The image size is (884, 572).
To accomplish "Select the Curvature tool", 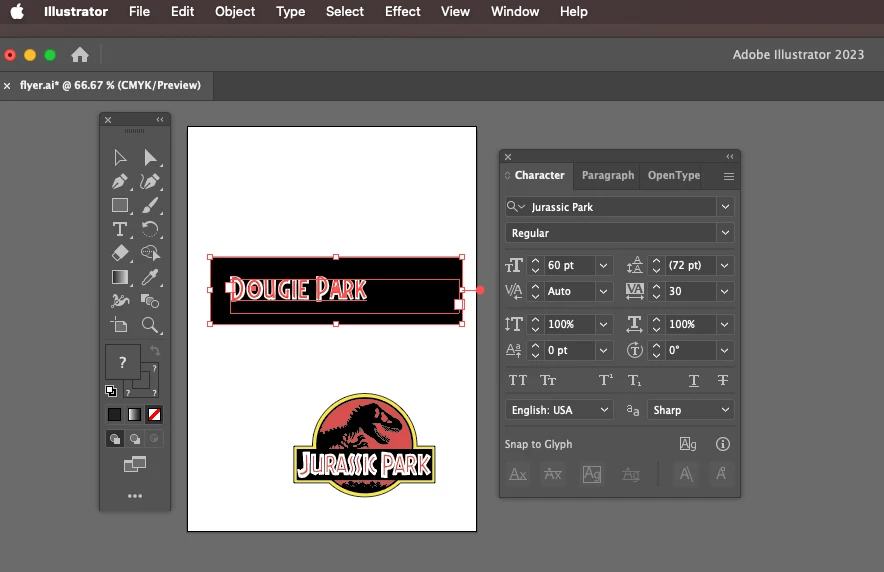I will click(150, 181).
